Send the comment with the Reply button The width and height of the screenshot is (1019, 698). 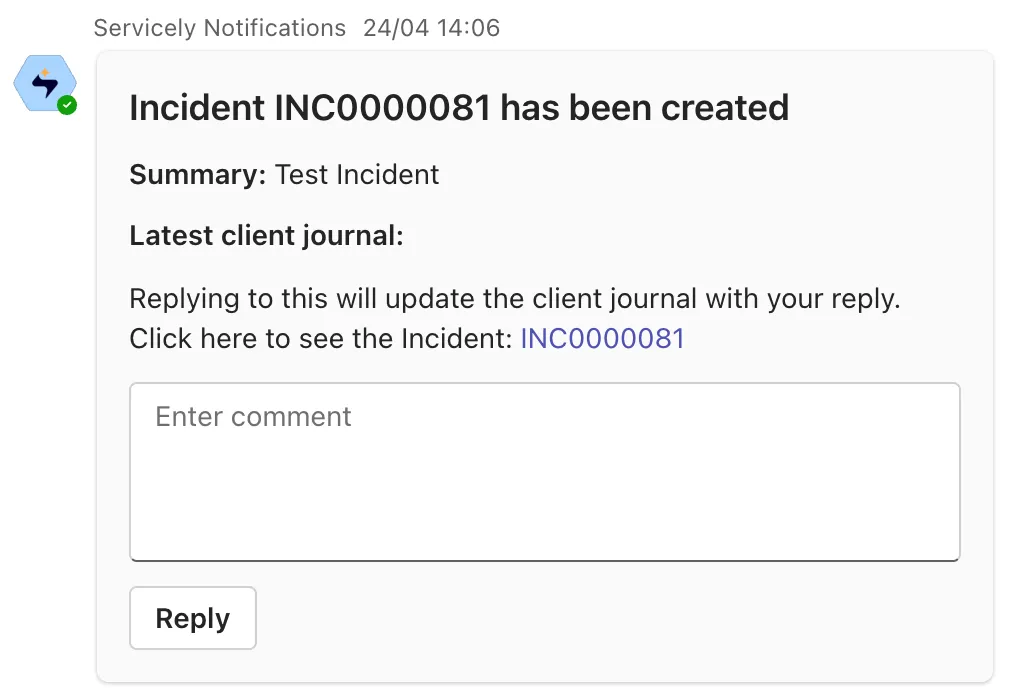tap(193, 618)
